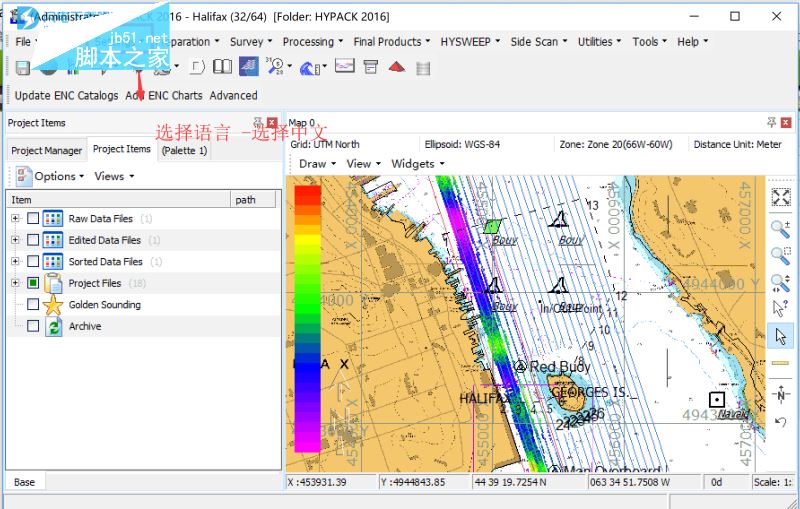Open the Options dropdown in Project Items
Viewport: 800px width, 509px height.
(59, 176)
